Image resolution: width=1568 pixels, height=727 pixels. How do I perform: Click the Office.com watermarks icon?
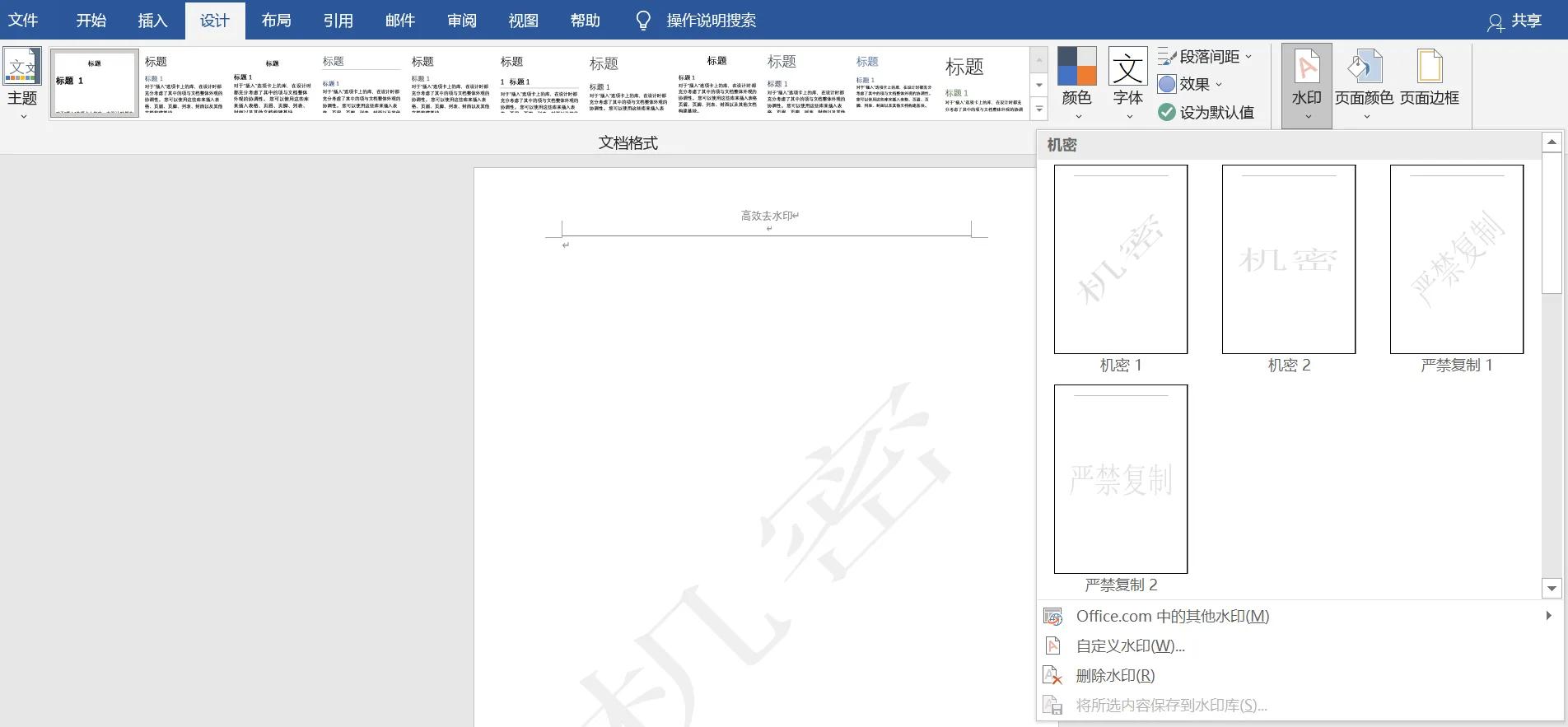pyautogui.click(x=1052, y=616)
